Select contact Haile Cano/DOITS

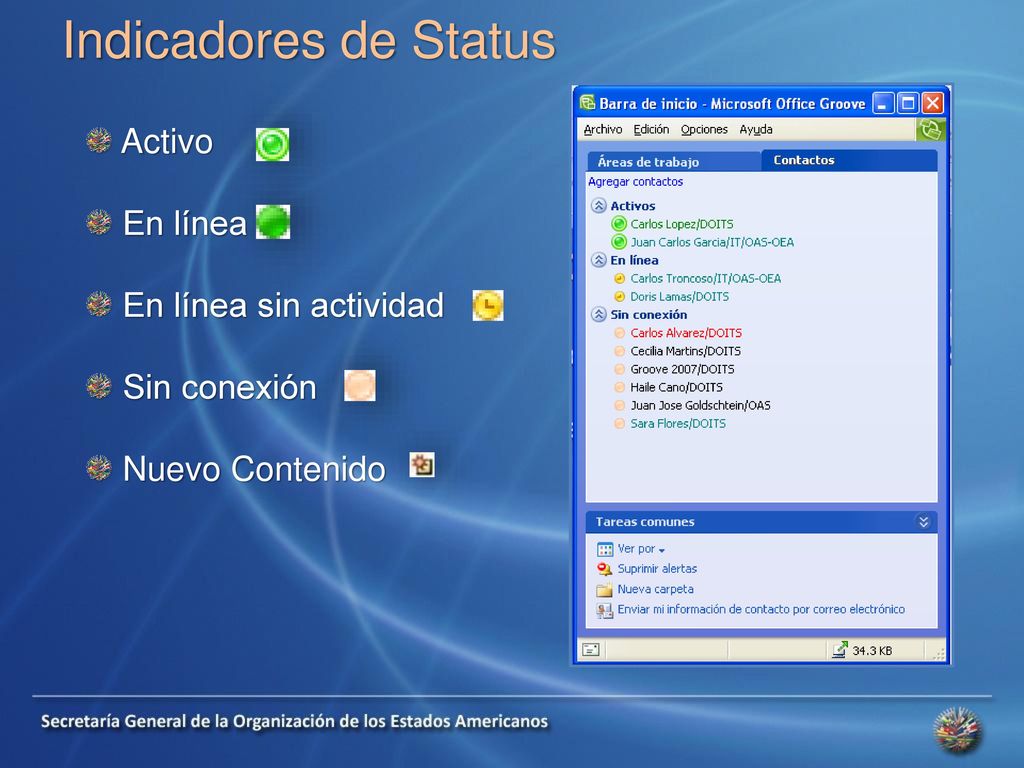(676, 387)
